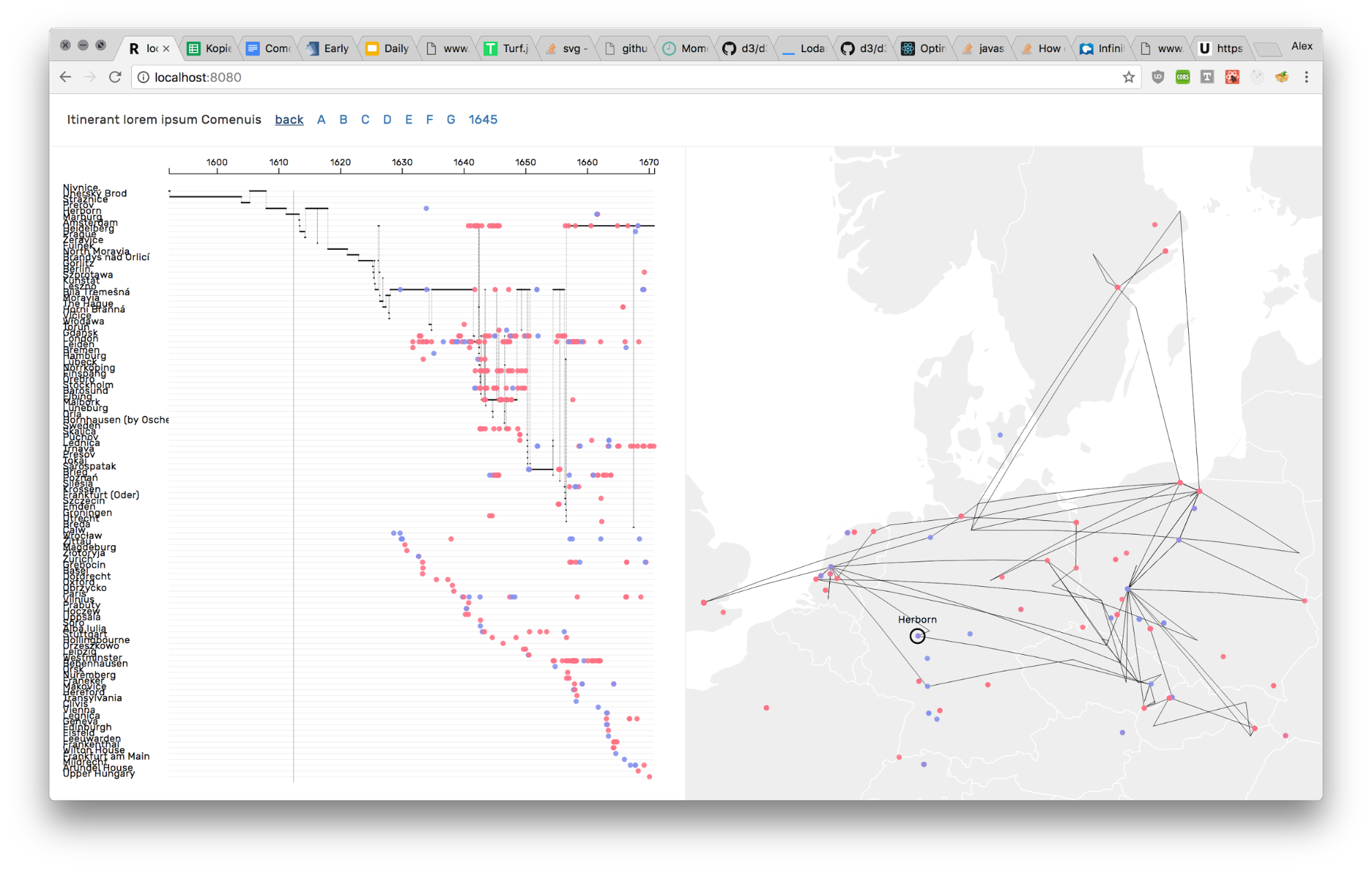Click the green CORS extension icon

point(1183,77)
